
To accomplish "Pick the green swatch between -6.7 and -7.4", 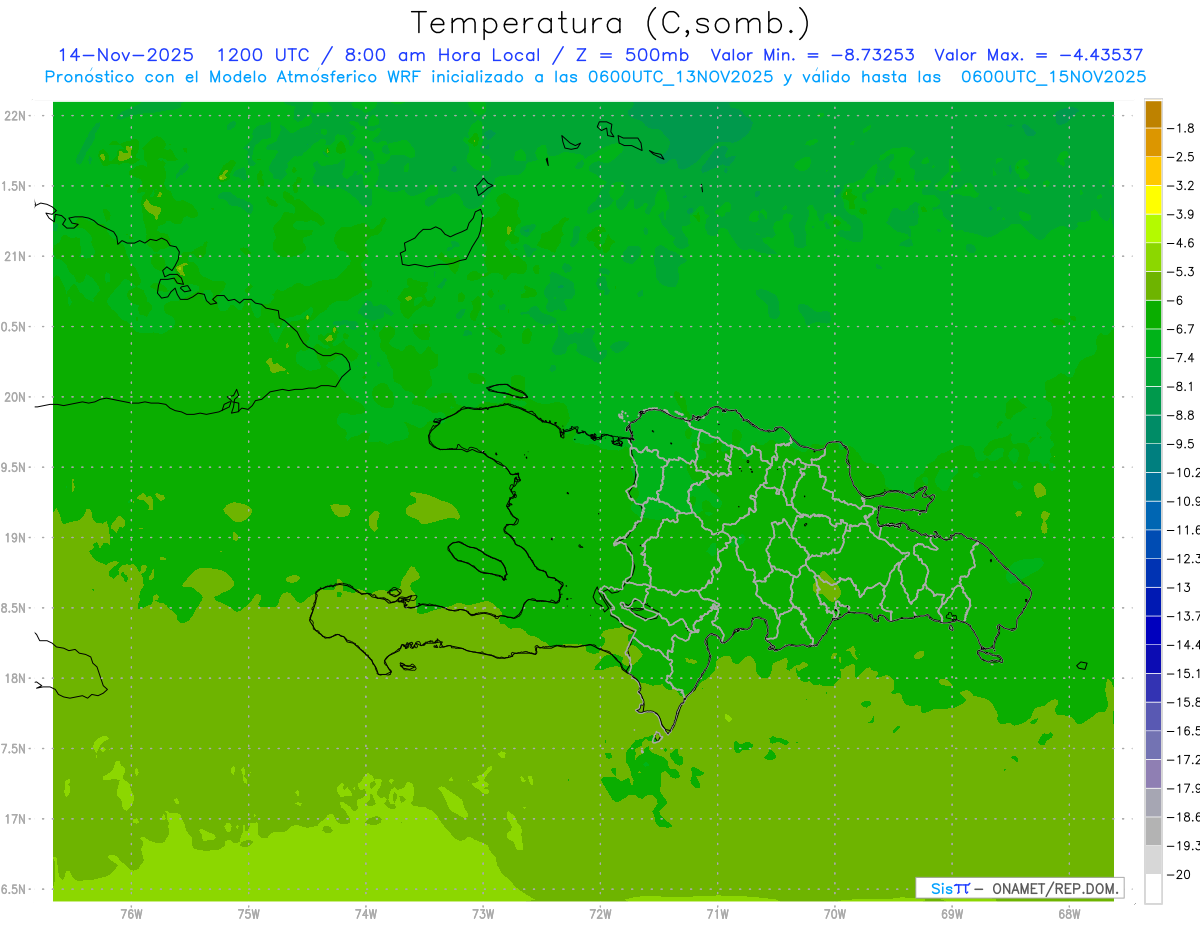I will pyautogui.click(x=1154, y=343).
